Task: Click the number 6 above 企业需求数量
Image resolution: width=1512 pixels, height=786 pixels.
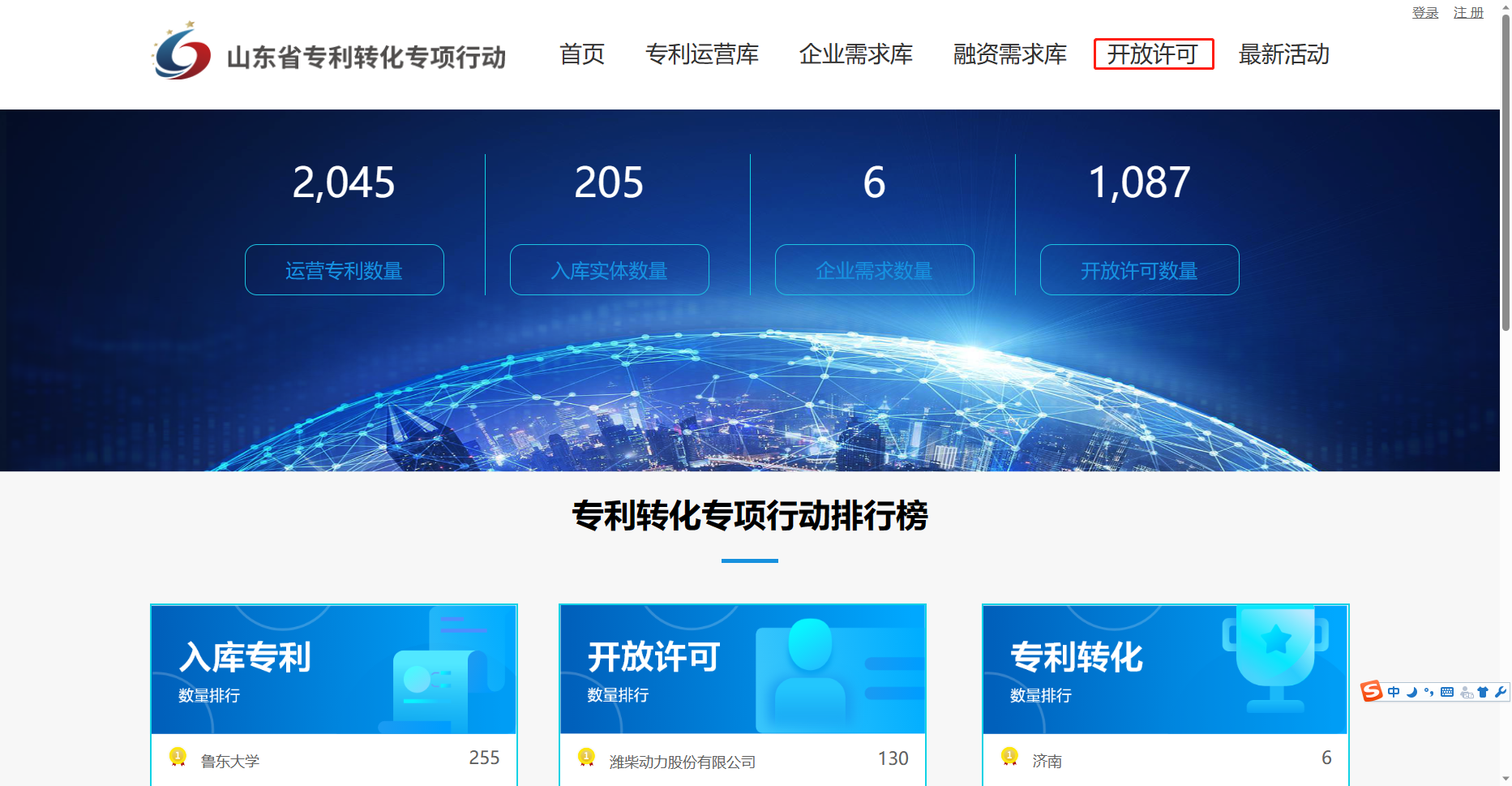Action: coord(874,182)
